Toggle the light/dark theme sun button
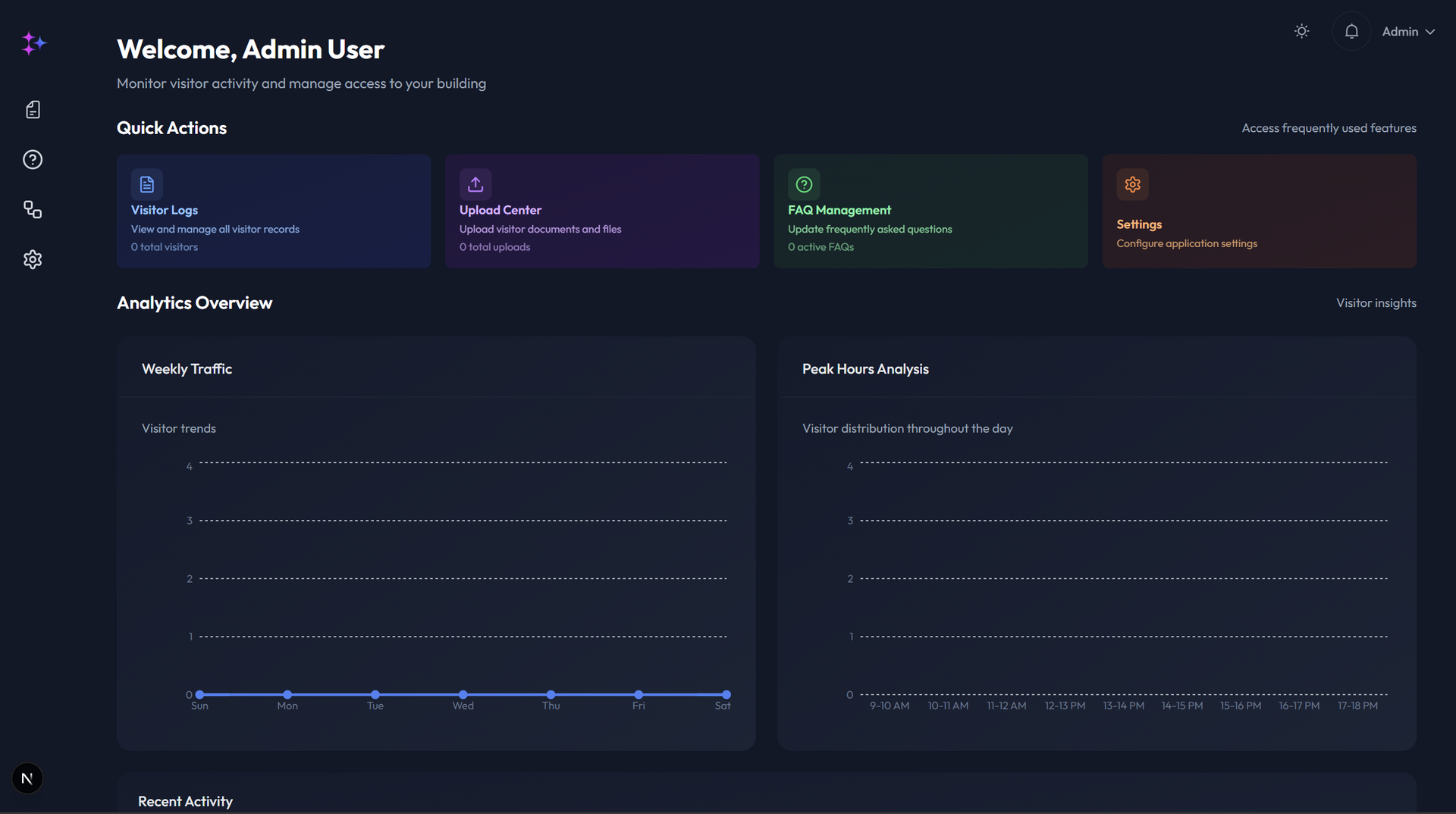Viewport: 1456px width, 814px height. (1301, 31)
